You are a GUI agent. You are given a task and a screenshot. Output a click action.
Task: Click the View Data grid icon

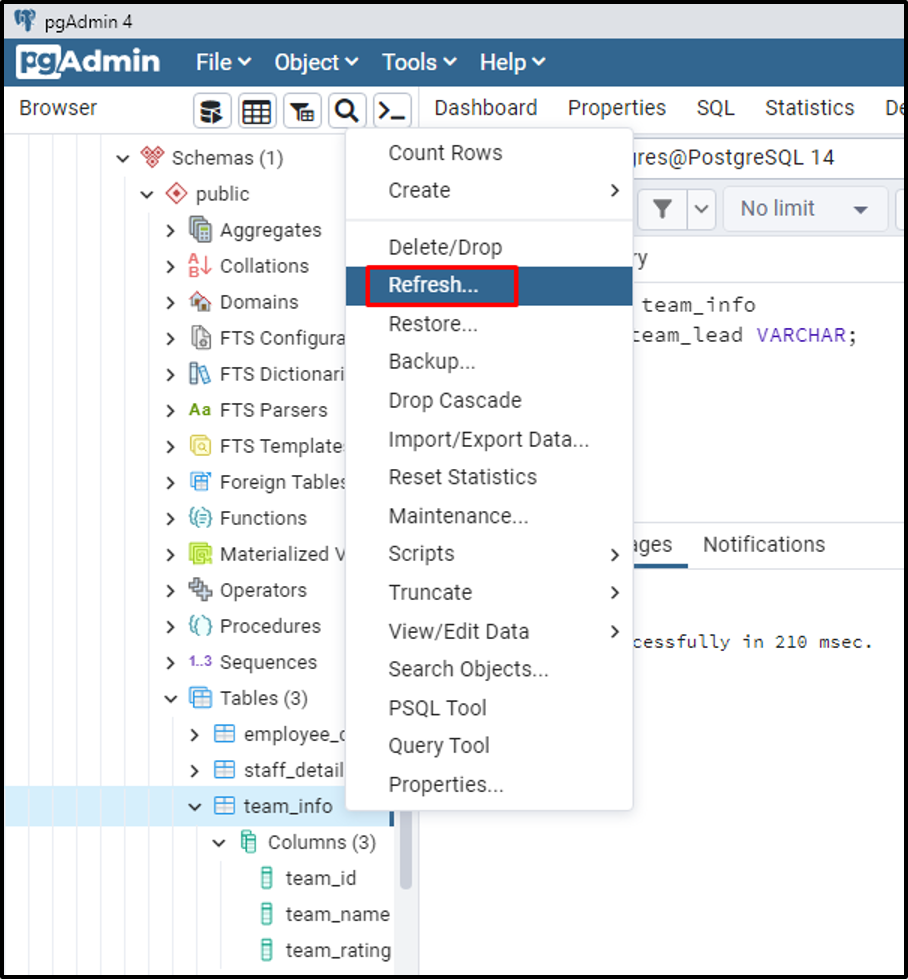[x=257, y=110]
